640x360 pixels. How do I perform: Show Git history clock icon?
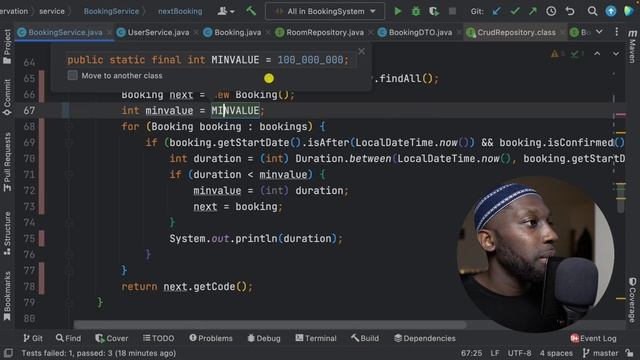click(551, 11)
